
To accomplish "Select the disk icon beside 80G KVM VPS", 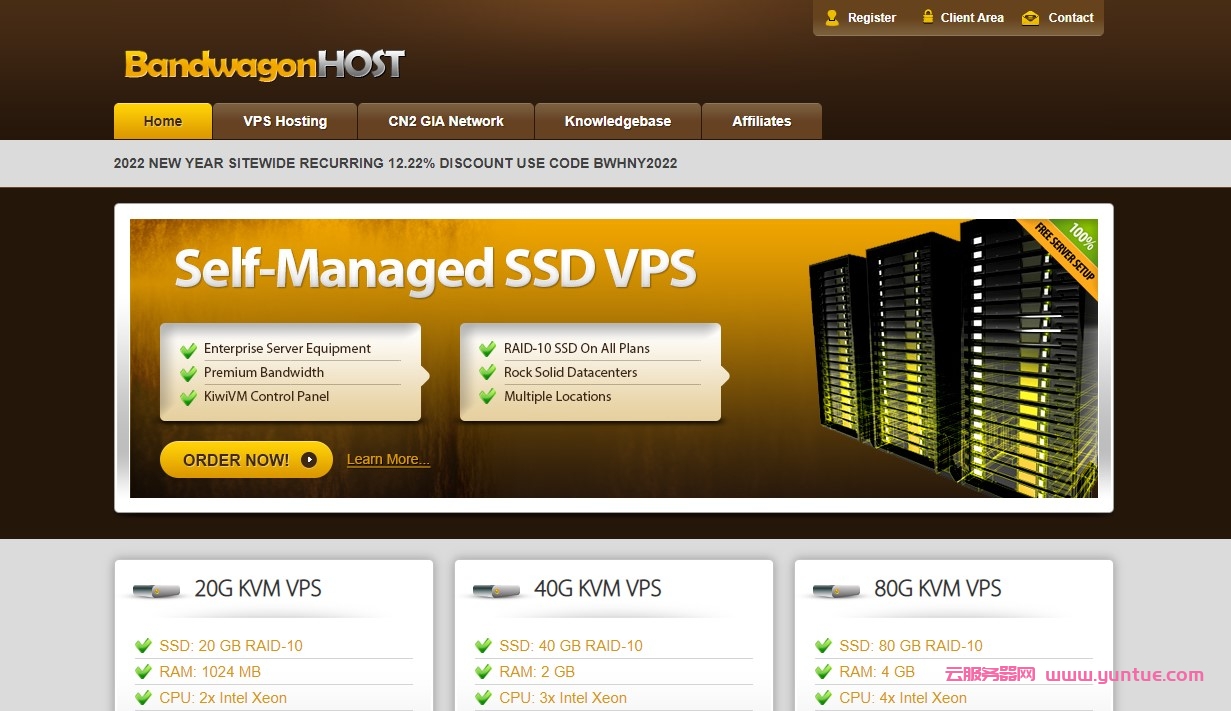I will click(836, 589).
